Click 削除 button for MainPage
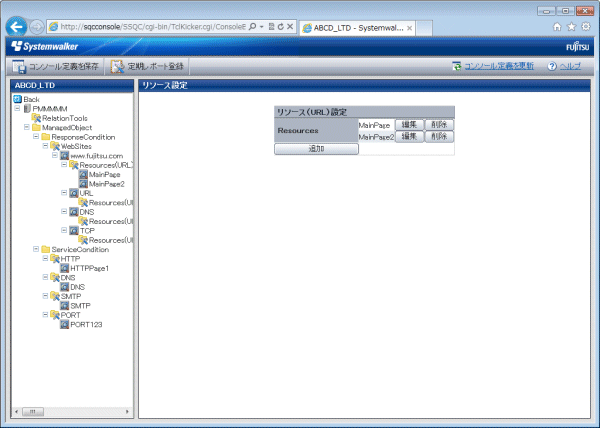This screenshot has height=428, width=600. 439,125
